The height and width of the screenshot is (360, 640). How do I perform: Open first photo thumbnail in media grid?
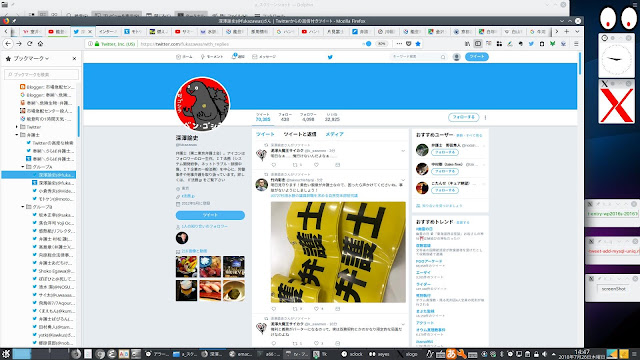point(187,267)
